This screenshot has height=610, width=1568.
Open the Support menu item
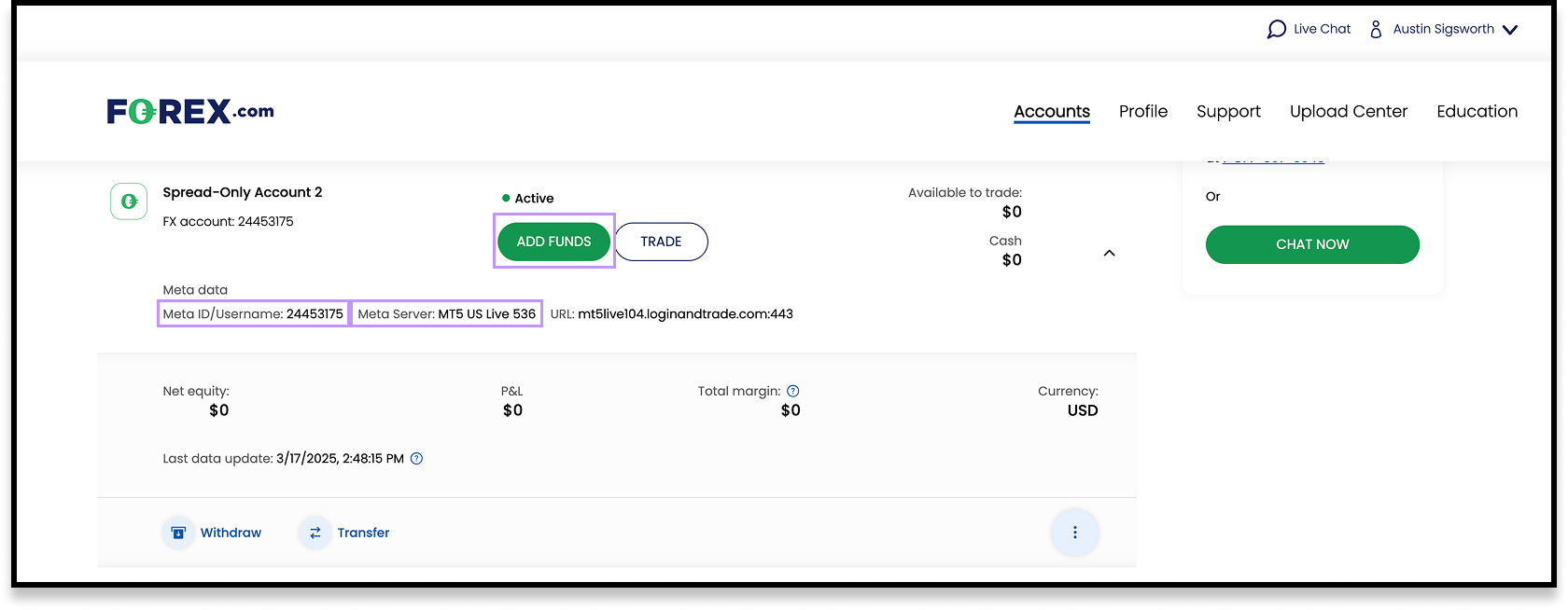1228,112
